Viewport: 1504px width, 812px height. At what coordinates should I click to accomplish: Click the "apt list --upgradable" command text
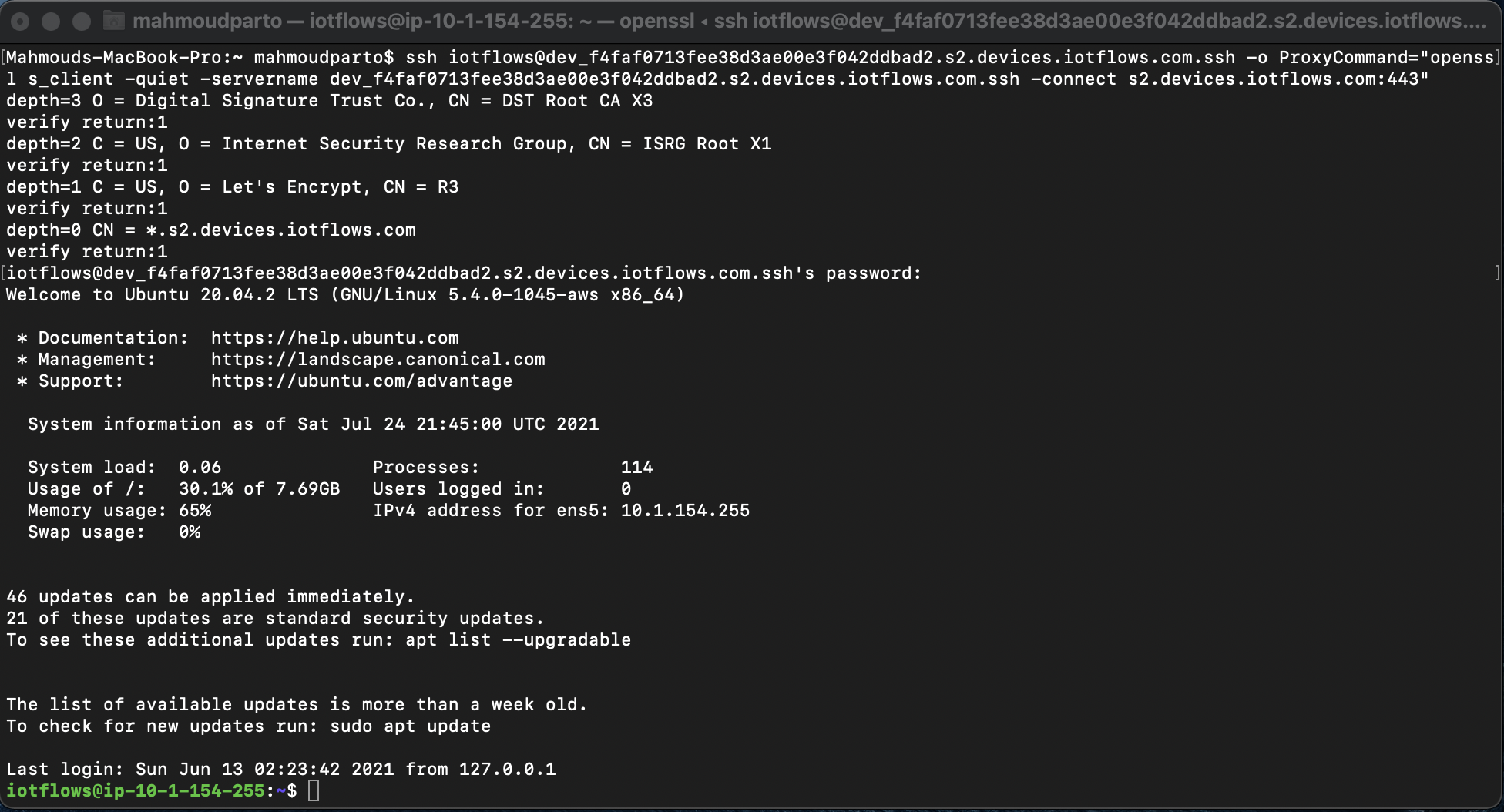point(518,640)
